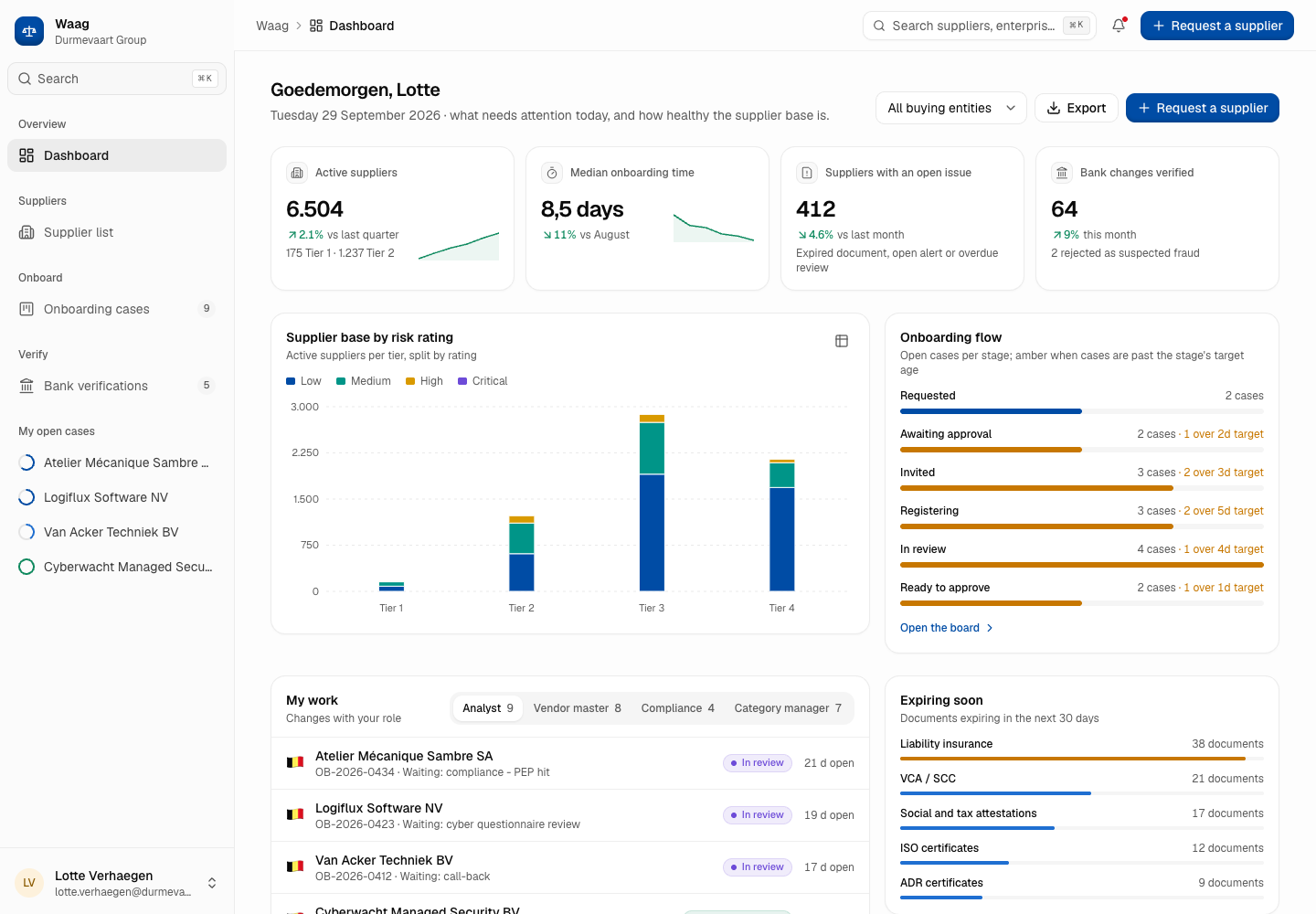Toggle the High series in chart legend
The image size is (1316, 914).
click(x=424, y=381)
